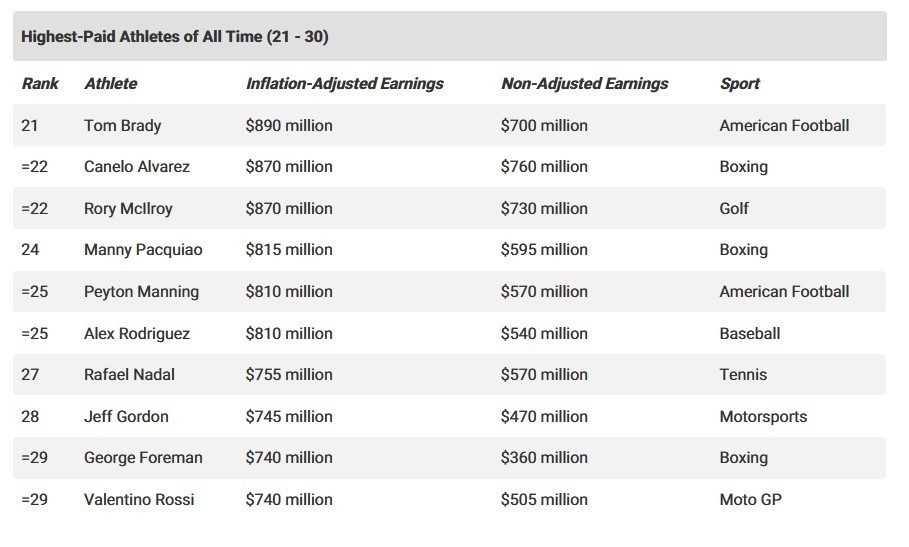Click Tom Brady's $890 million earnings

pyautogui.click(x=289, y=126)
